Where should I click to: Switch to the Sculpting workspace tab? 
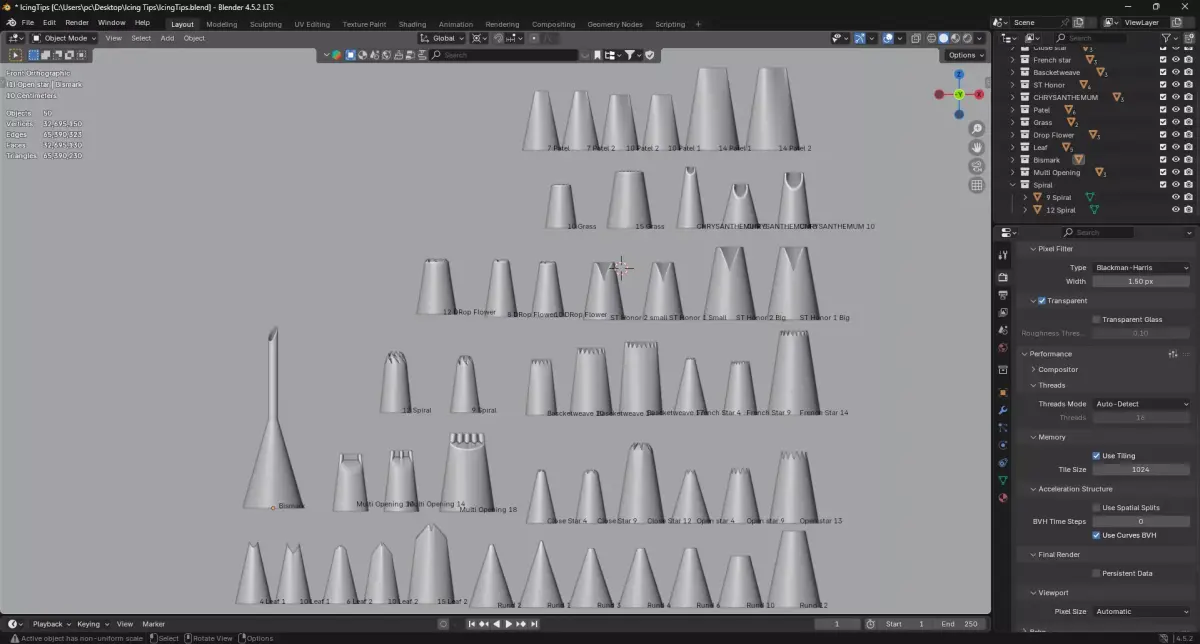(x=265, y=24)
